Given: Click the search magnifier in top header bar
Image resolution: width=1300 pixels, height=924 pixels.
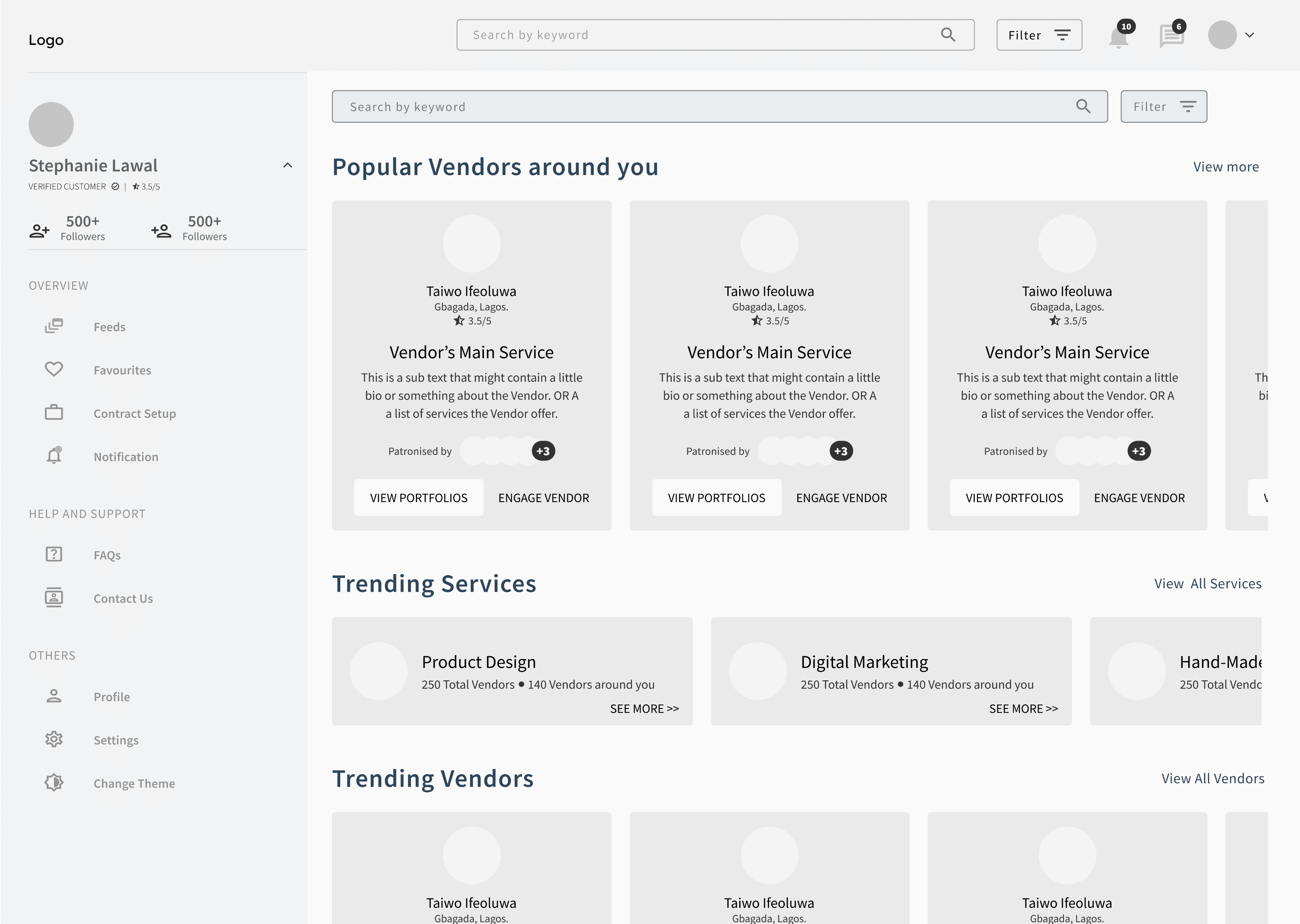Looking at the screenshot, I should click(948, 35).
